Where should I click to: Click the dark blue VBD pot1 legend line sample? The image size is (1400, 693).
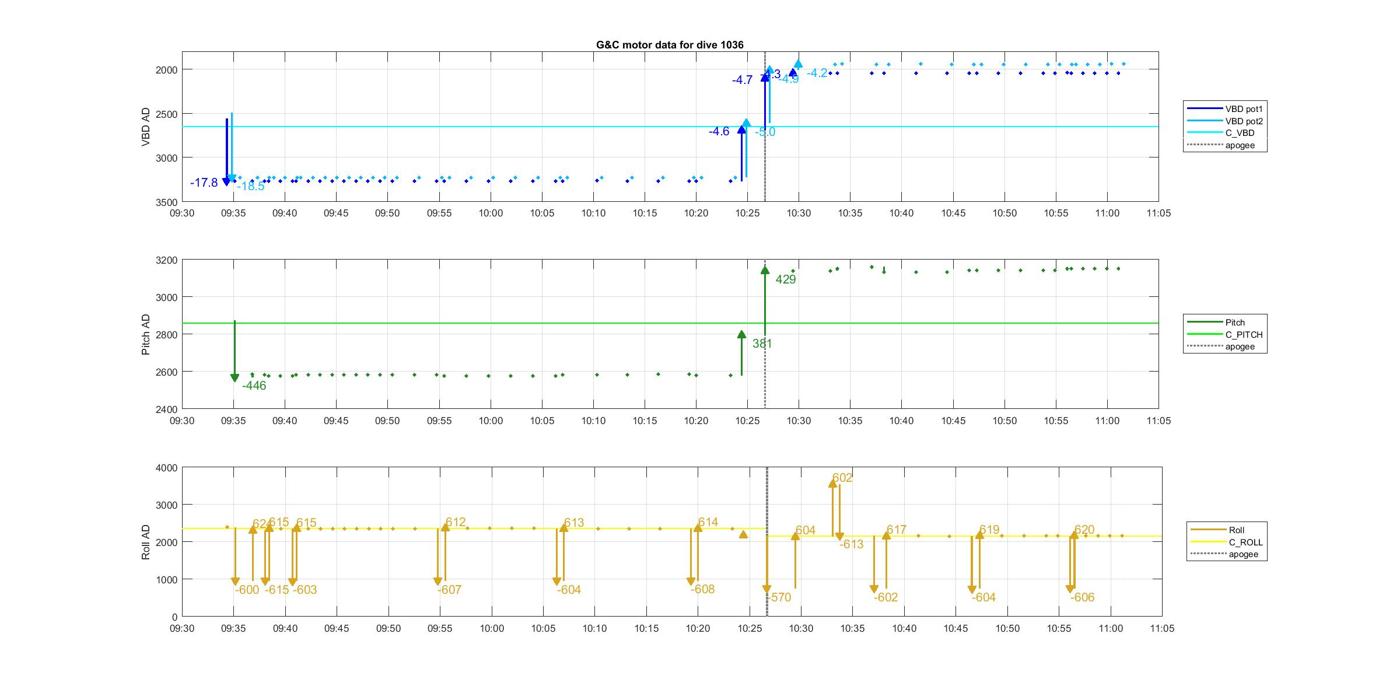coord(1204,108)
